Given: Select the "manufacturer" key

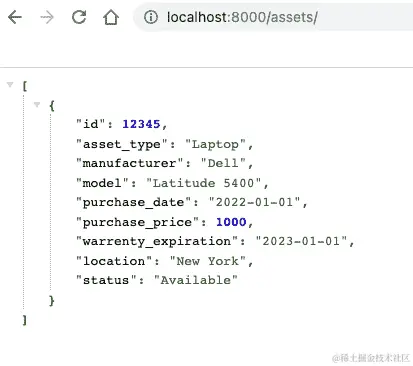Looking at the screenshot, I should (x=129, y=163).
